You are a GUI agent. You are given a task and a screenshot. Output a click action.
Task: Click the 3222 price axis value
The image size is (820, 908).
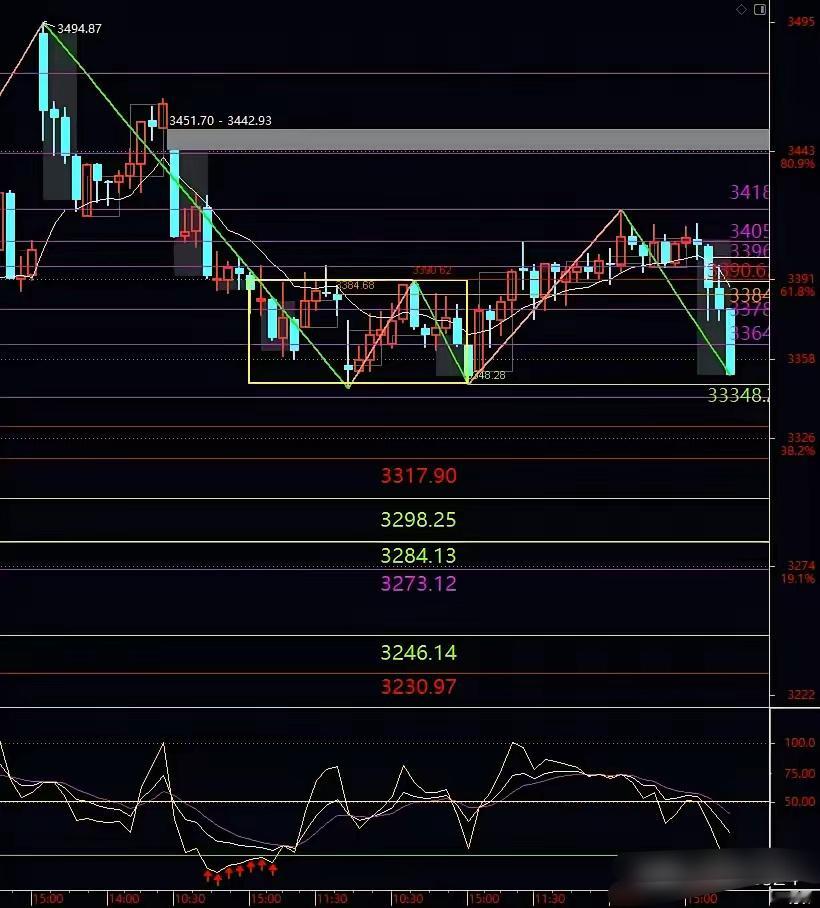coord(801,694)
